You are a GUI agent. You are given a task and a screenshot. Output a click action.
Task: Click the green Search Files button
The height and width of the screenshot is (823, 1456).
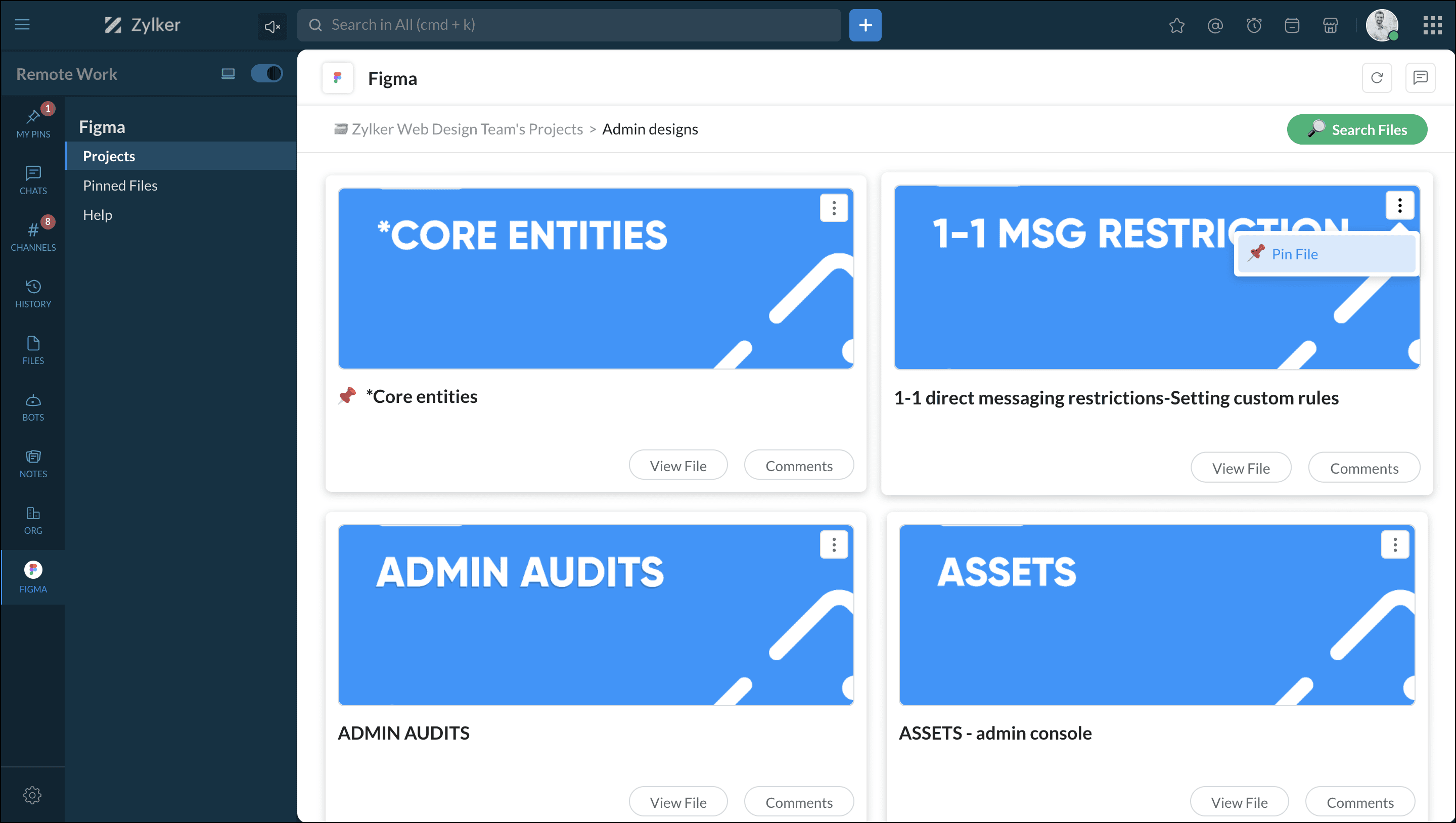(1356, 129)
